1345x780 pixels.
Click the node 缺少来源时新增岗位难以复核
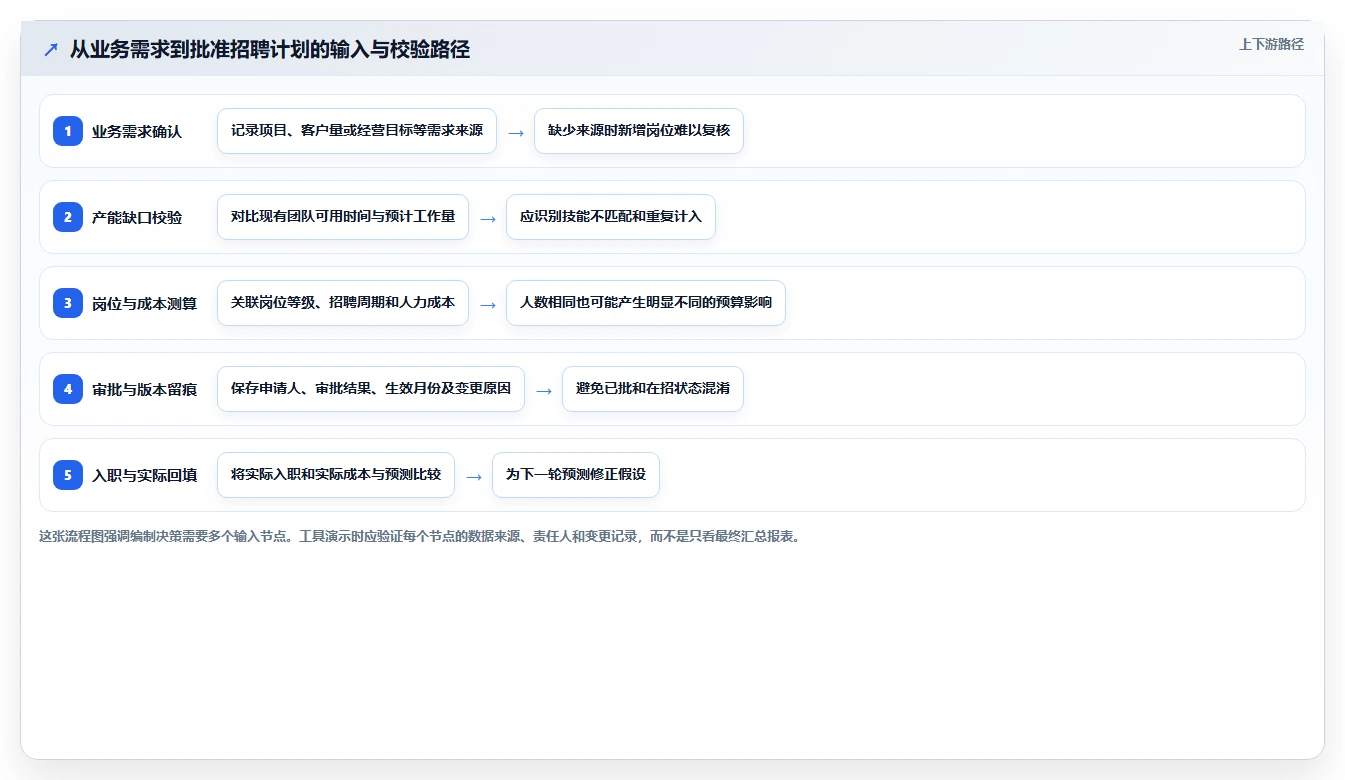pyautogui.click(x=639, y=131)
